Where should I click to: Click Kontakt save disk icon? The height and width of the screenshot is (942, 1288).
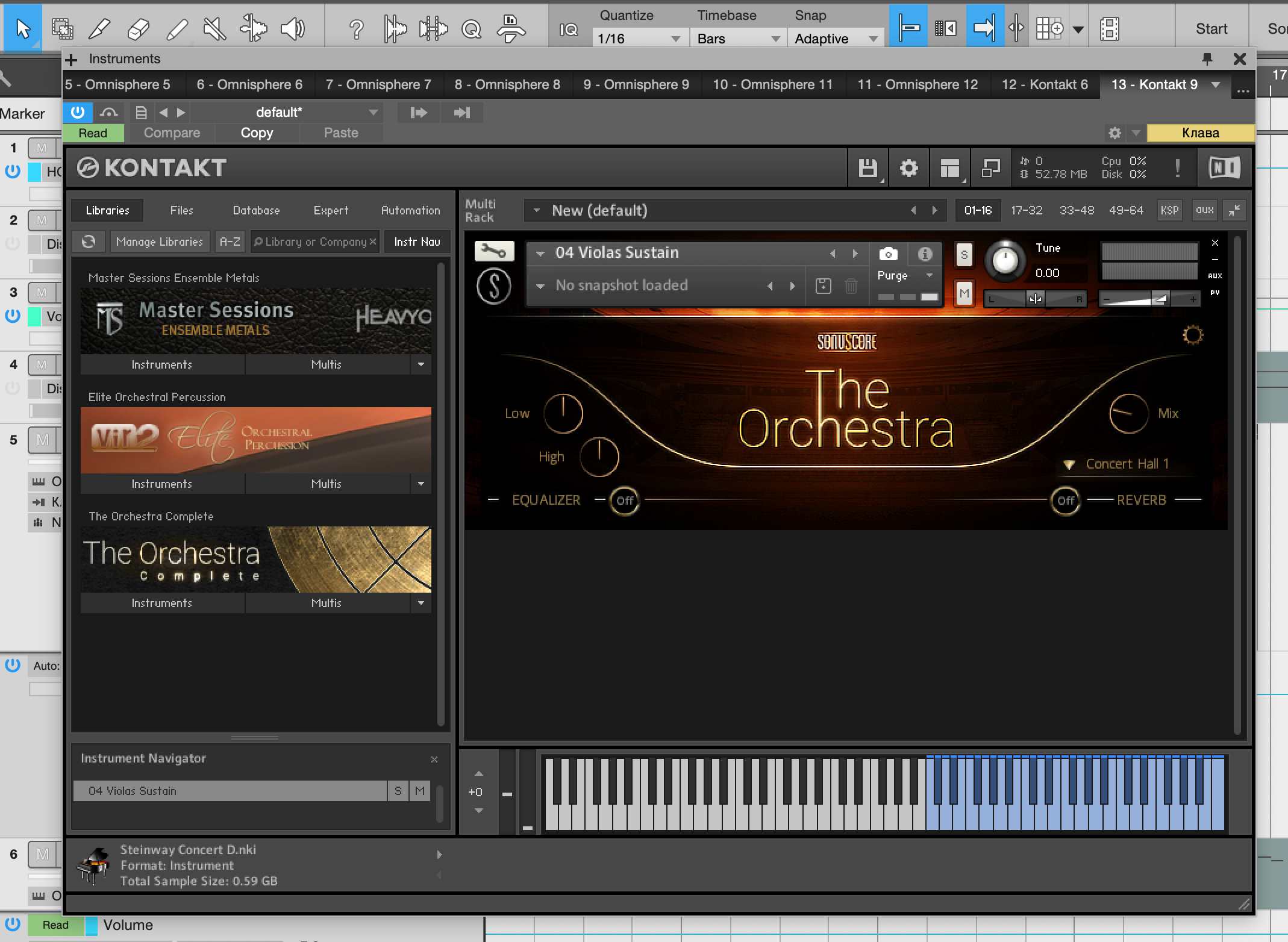click(x=868, y=168)
